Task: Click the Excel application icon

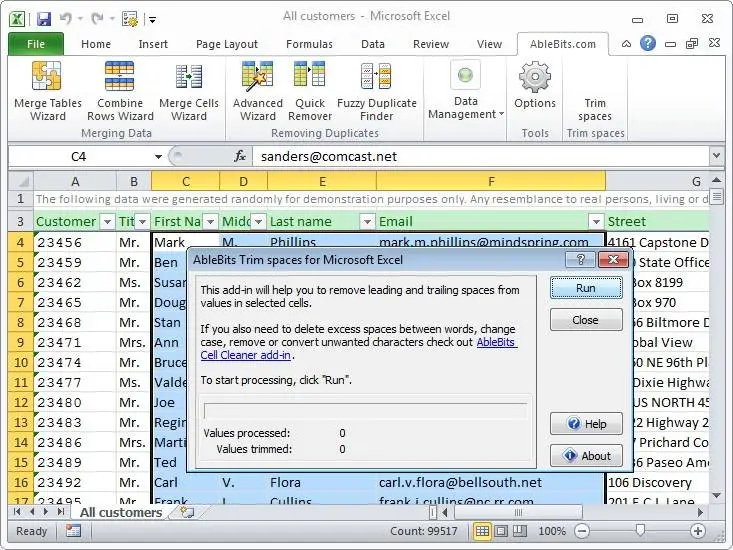Action: 17,19
